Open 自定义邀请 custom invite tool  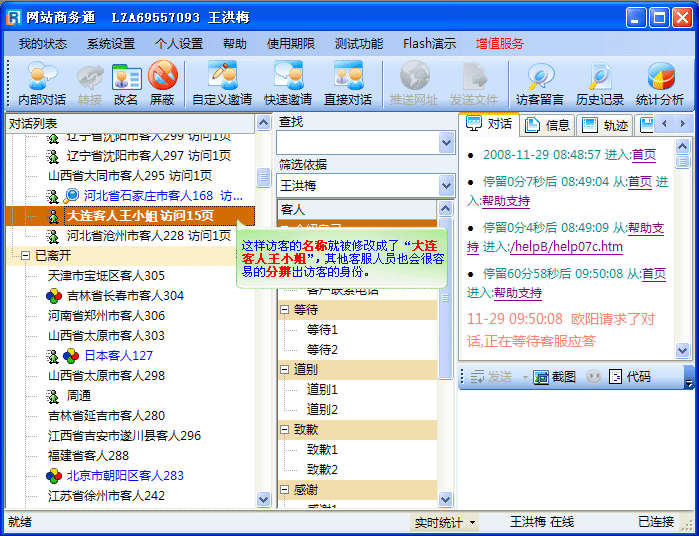click(x=222, y=82)
